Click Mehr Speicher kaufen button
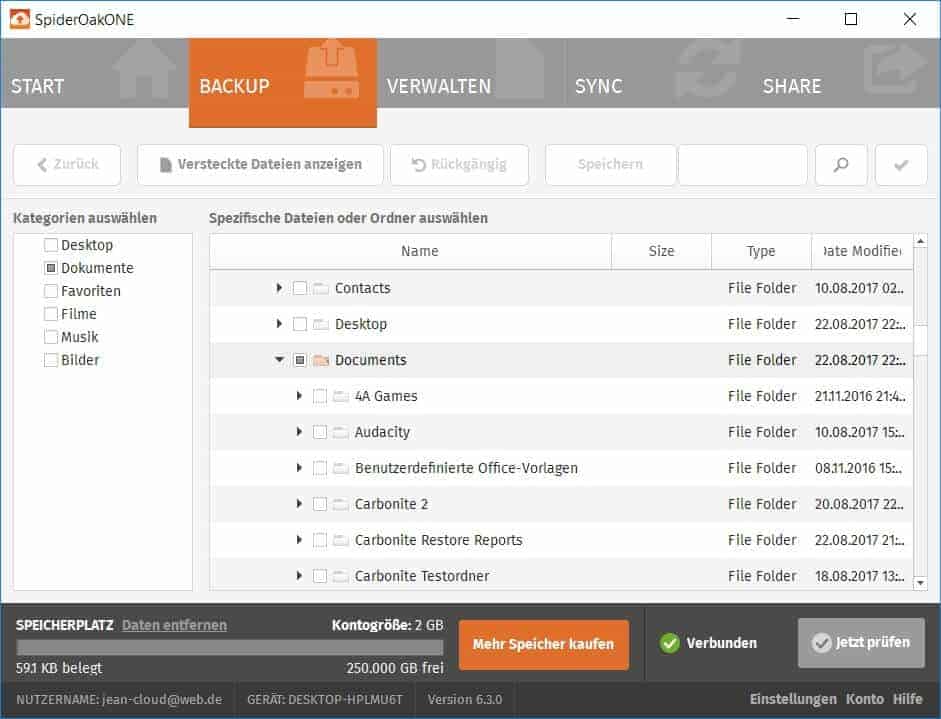 click(544, 645)
